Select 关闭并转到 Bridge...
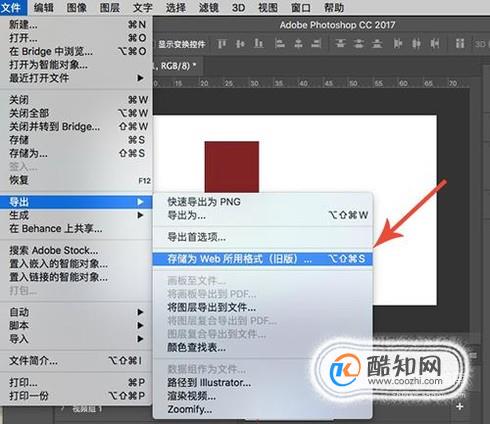Screen dimensions: 490x424 [76, 126]
